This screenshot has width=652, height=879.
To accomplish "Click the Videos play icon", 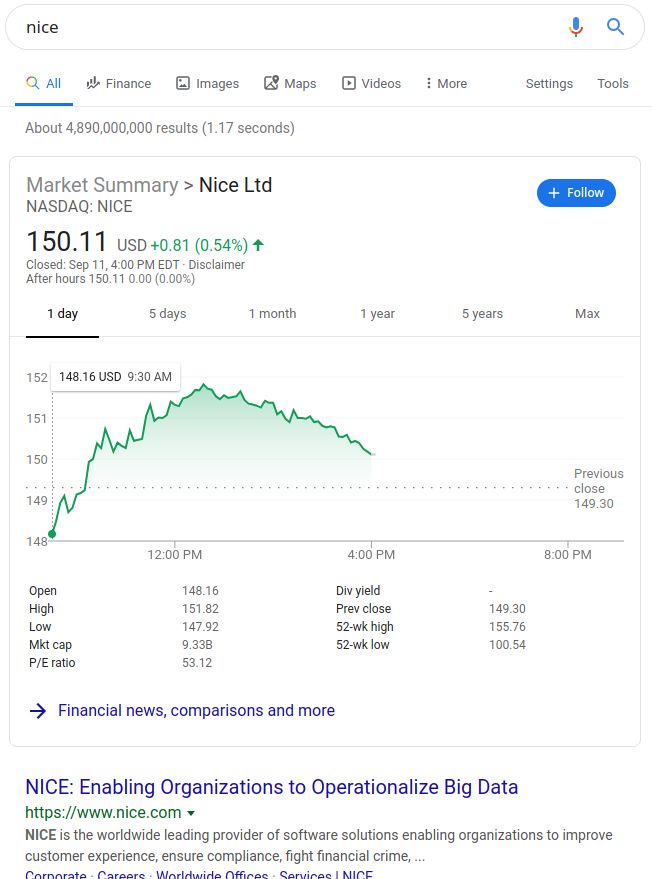I will (x=349, y=83).
